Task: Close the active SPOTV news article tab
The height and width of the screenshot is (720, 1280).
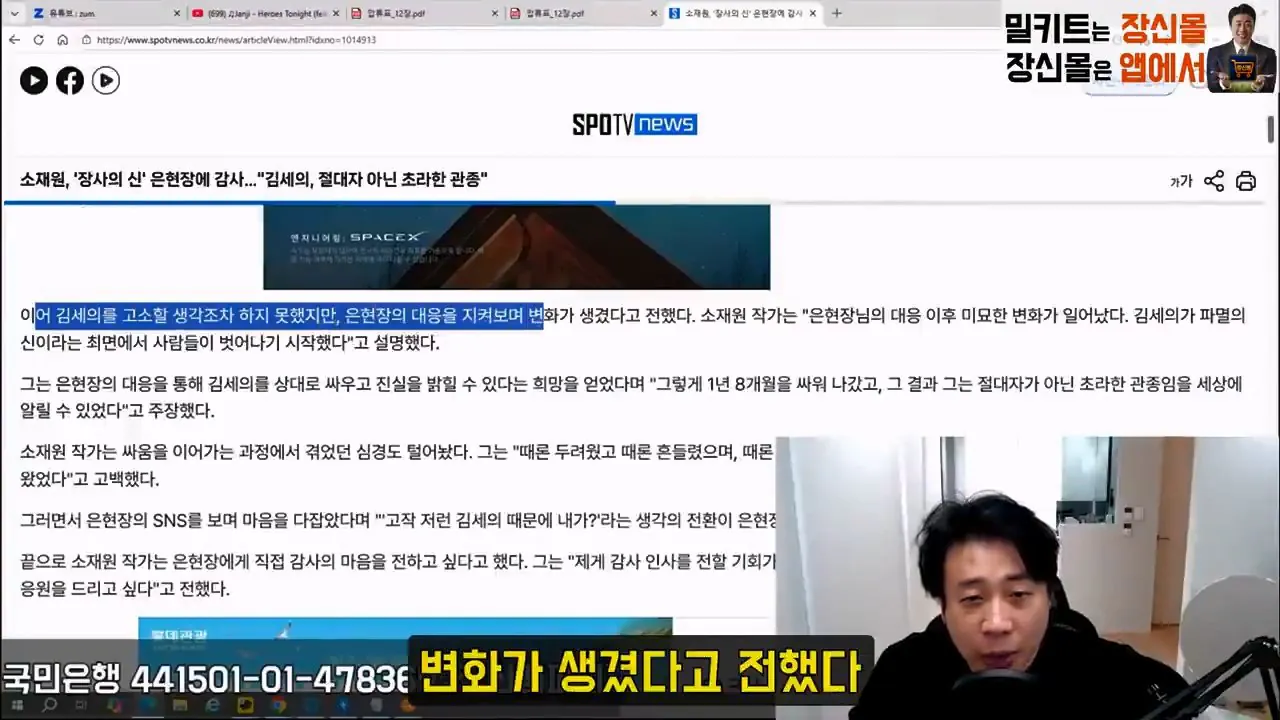Action: coord(812,13)
